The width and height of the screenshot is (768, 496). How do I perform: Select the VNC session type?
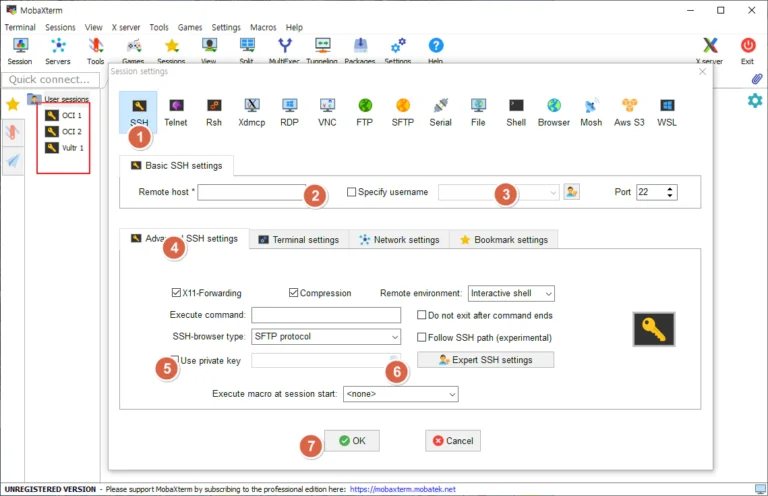point(327,112)
